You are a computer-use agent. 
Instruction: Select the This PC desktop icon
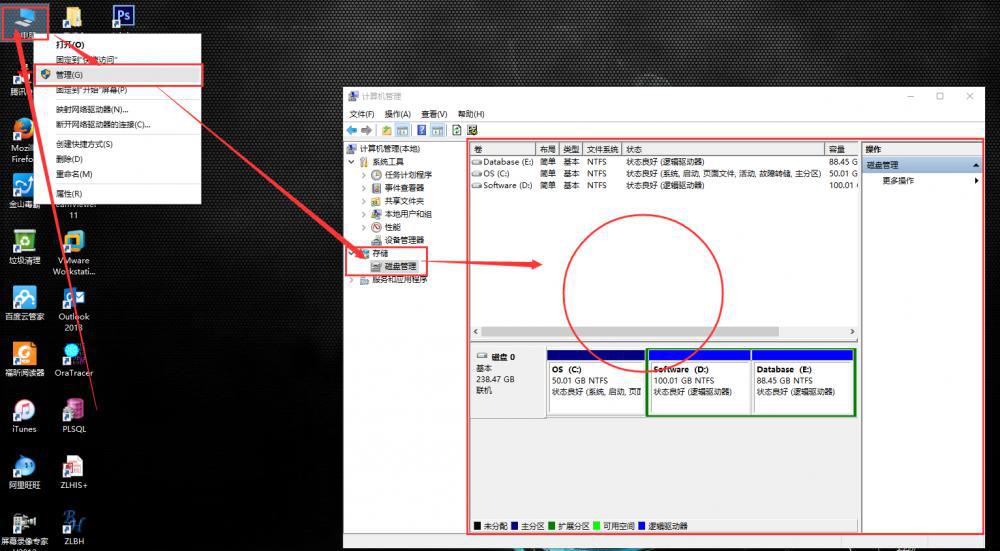coord(24,22)
